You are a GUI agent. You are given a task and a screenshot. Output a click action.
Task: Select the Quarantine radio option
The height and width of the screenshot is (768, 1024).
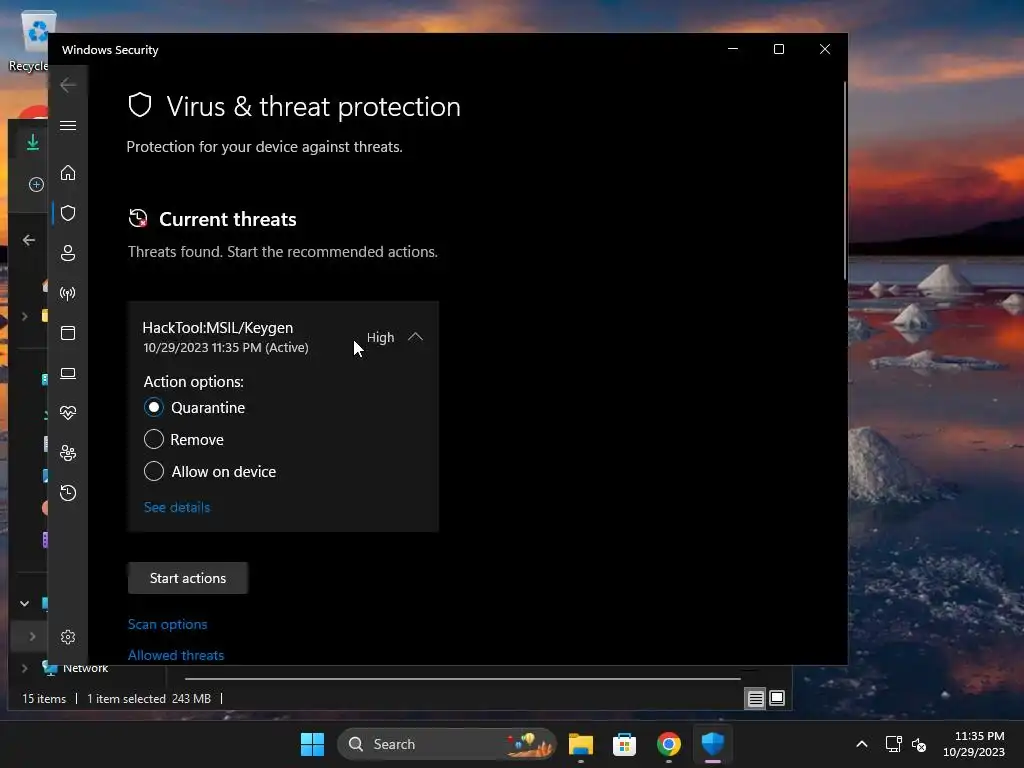click(x=153, y=408)
